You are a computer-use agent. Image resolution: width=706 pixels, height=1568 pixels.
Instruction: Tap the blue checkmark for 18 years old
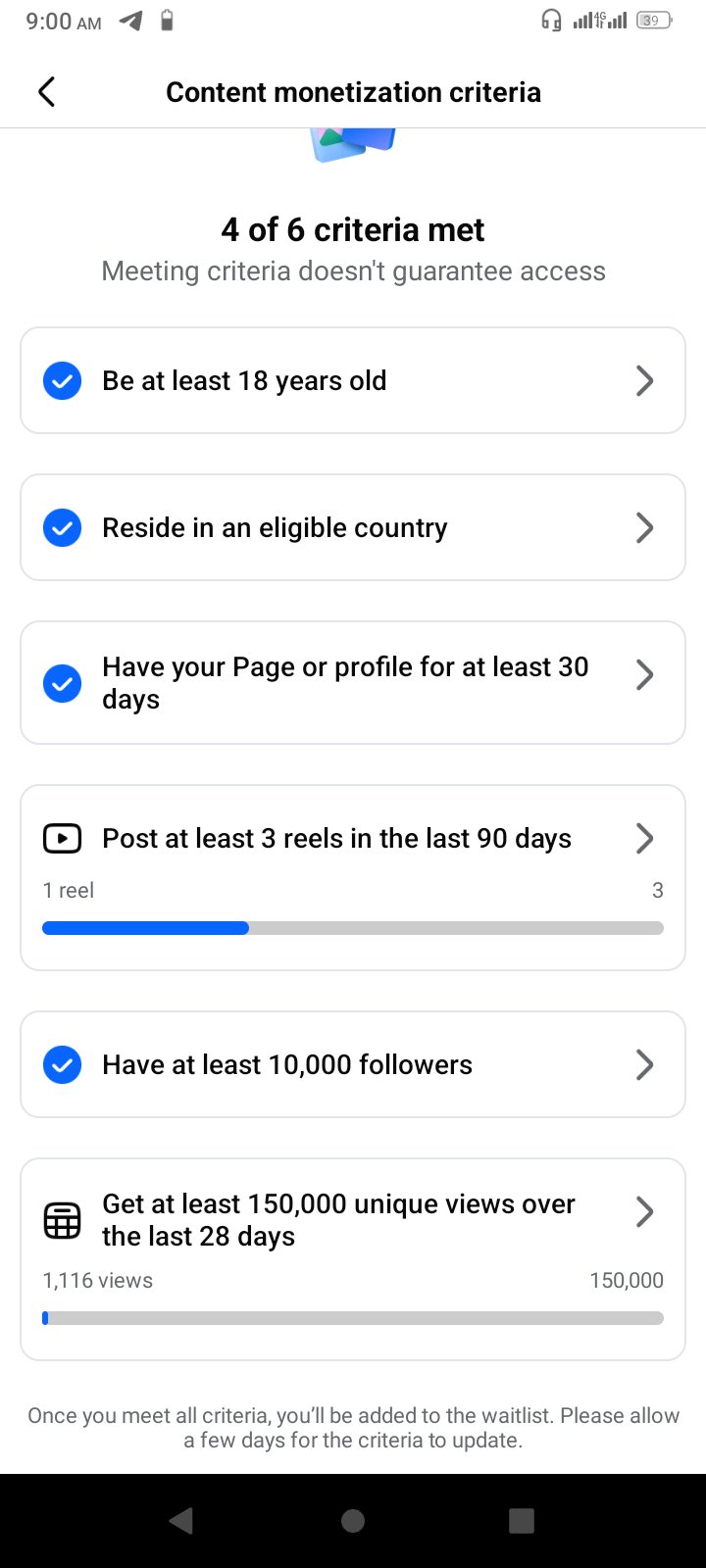pos(62,380)
